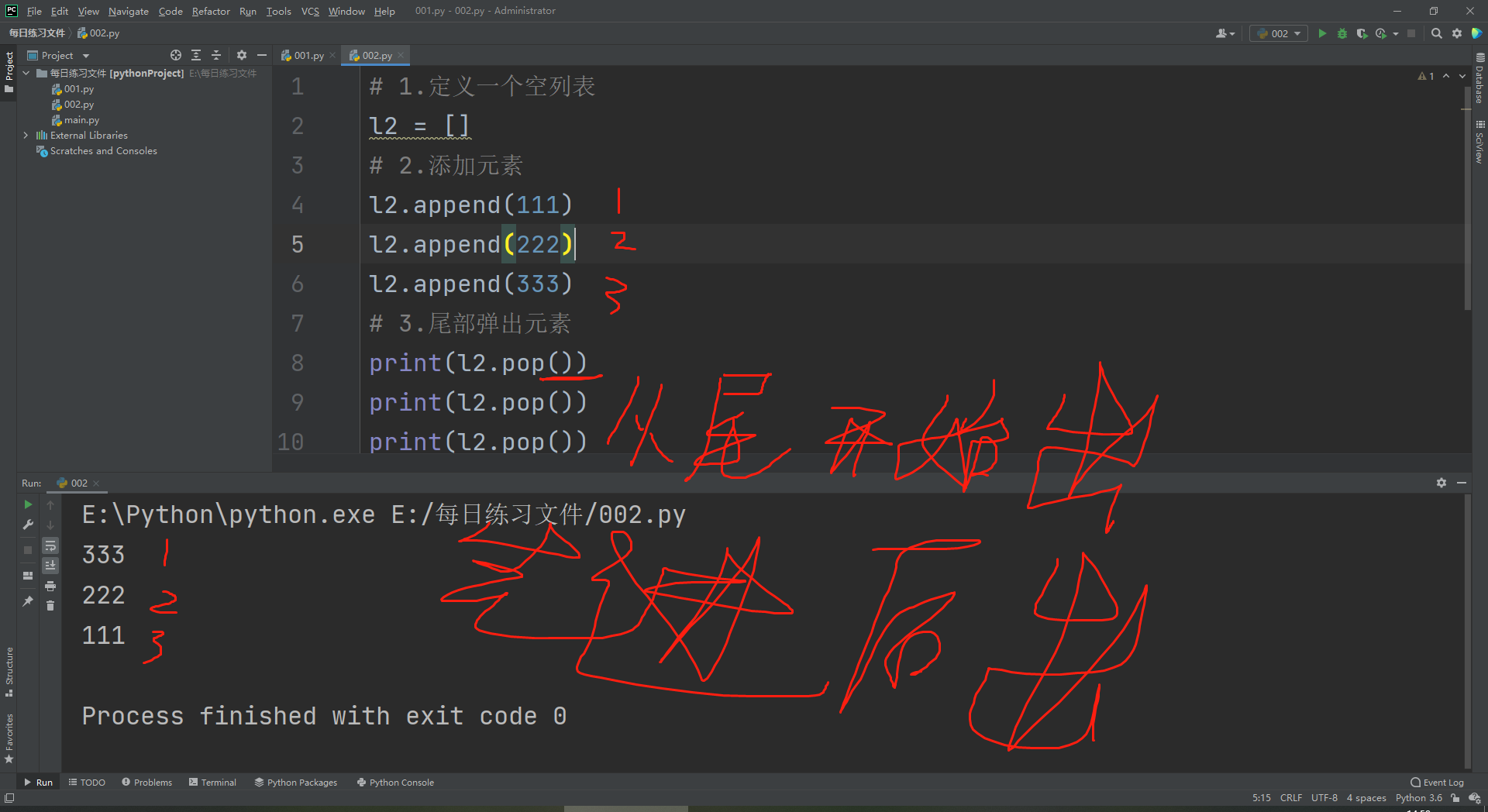Click the tool window quick-access icon in the bottom-left corner
1488x812 pixels.
[9, 798]
